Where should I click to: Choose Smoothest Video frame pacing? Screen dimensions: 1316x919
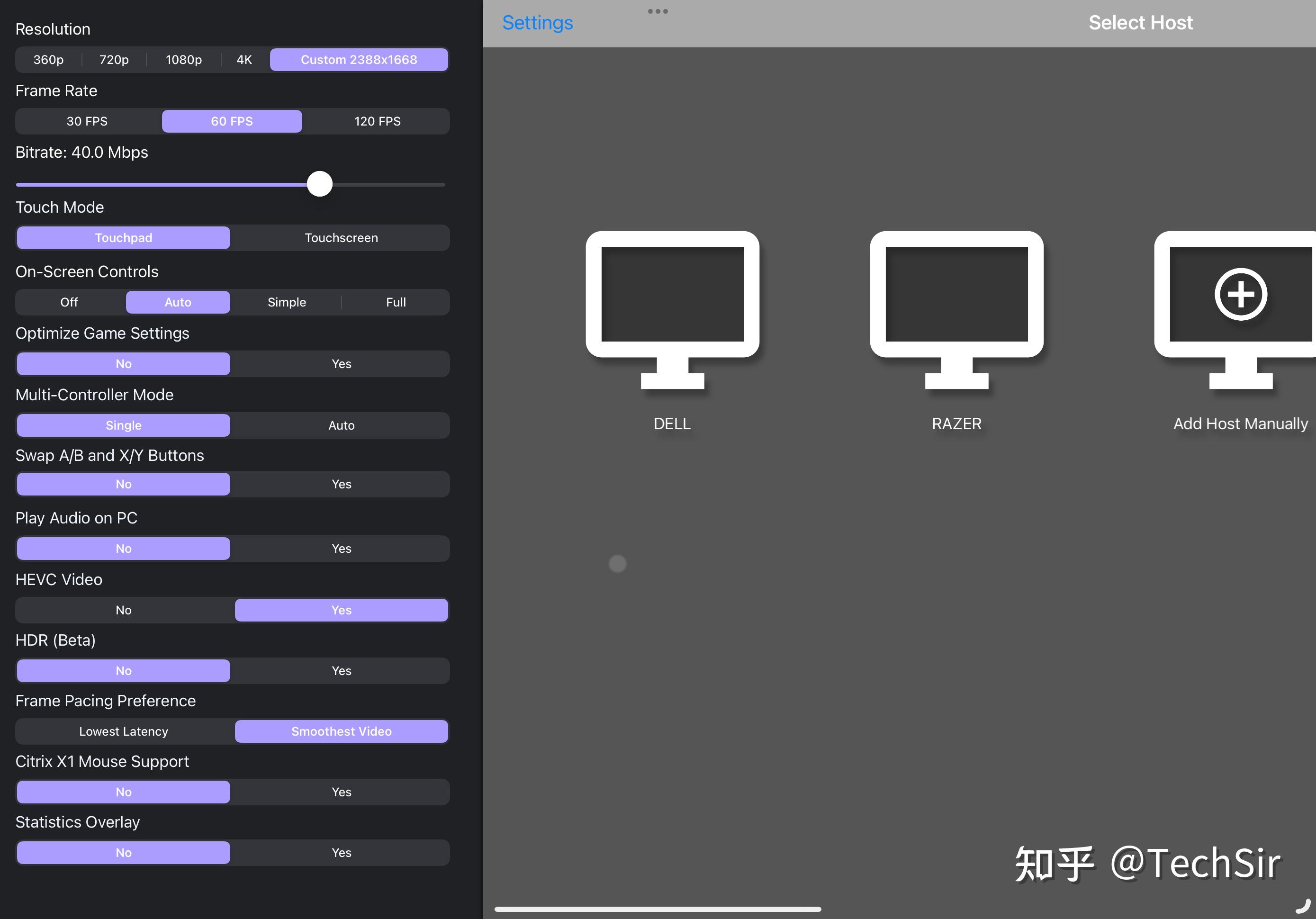342,731
